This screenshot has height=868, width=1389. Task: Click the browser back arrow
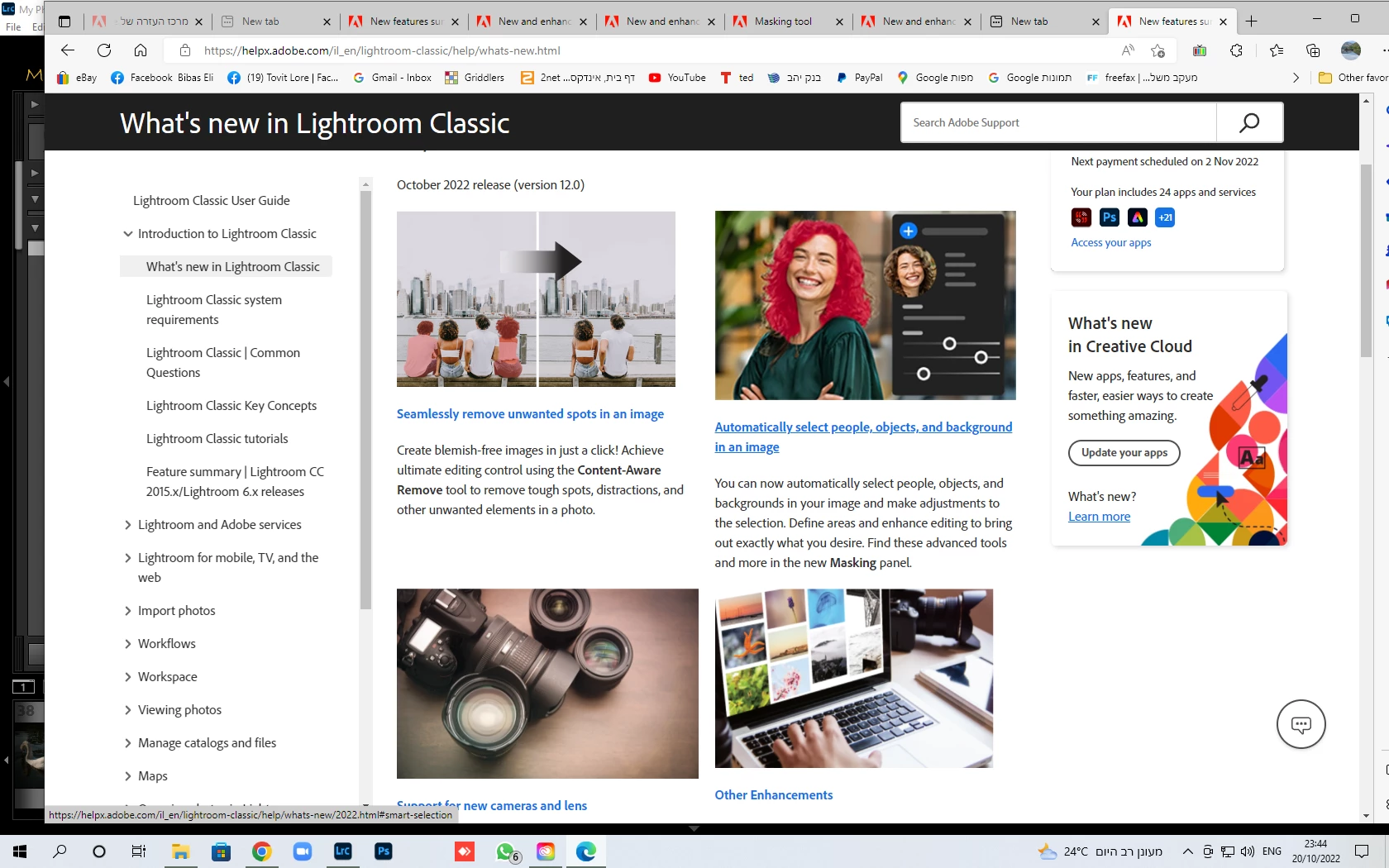pos(68,50)
